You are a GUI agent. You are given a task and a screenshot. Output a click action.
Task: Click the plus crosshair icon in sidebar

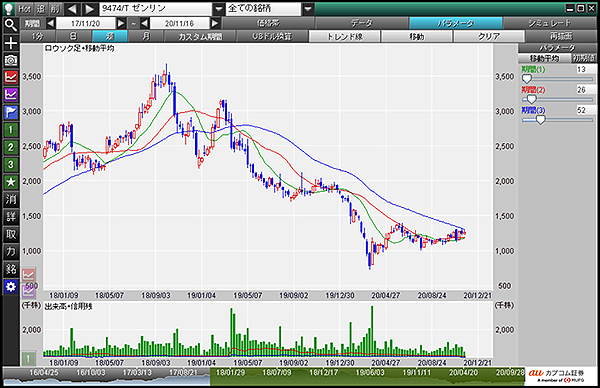pos(11,43)
